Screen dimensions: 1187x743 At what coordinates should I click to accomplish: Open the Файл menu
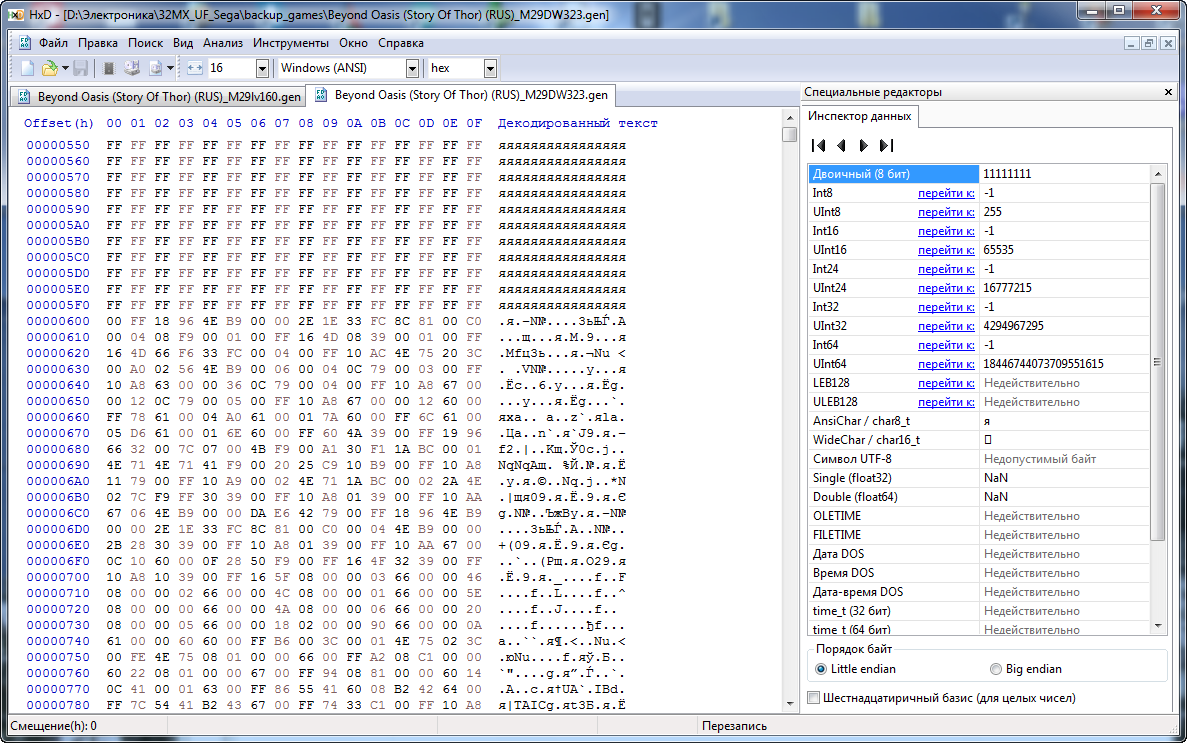pyautogui.click(x=53, y=43)
